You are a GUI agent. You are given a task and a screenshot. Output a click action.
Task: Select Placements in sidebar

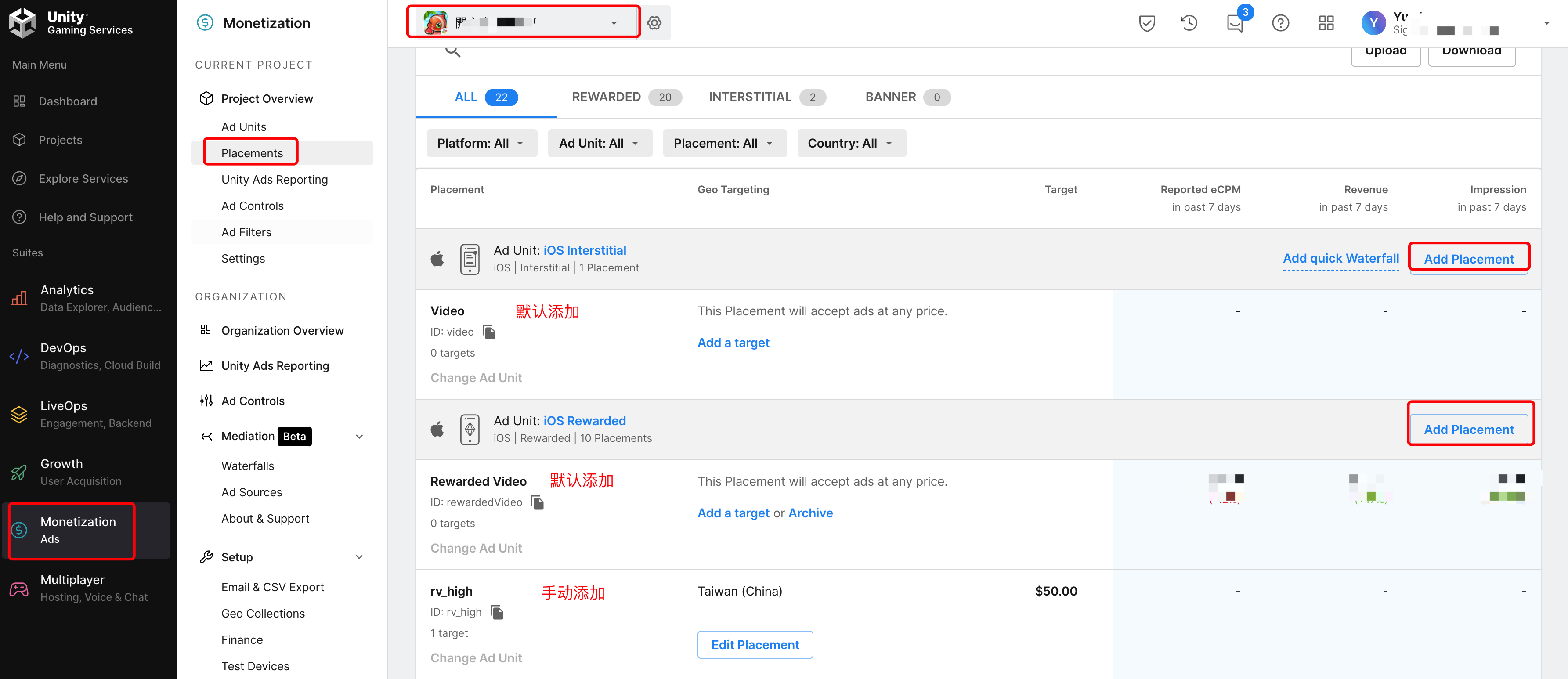click(x=252, y=153)
